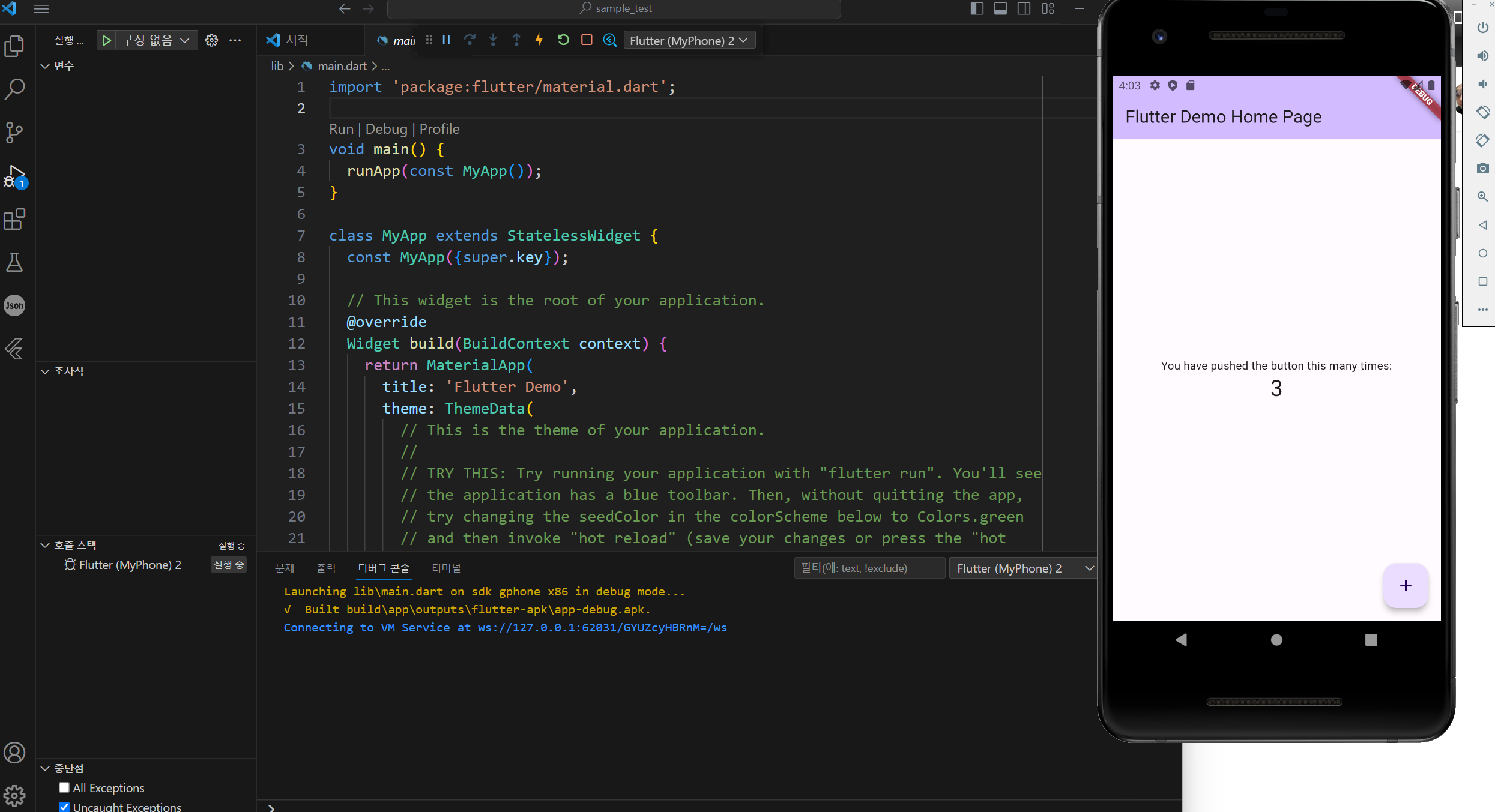The width and height of the screenshot is (1495, 812).
Task: Switch to the problems tab
Action: tap(285, 568)
